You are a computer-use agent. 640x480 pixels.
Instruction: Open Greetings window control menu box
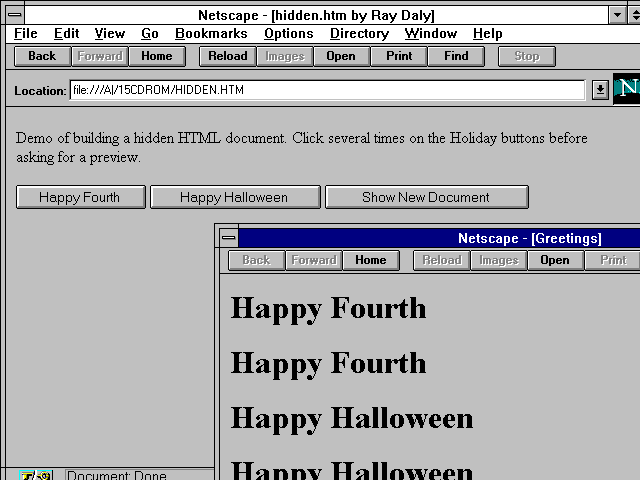pyautogui.click(x=229, y=238)
